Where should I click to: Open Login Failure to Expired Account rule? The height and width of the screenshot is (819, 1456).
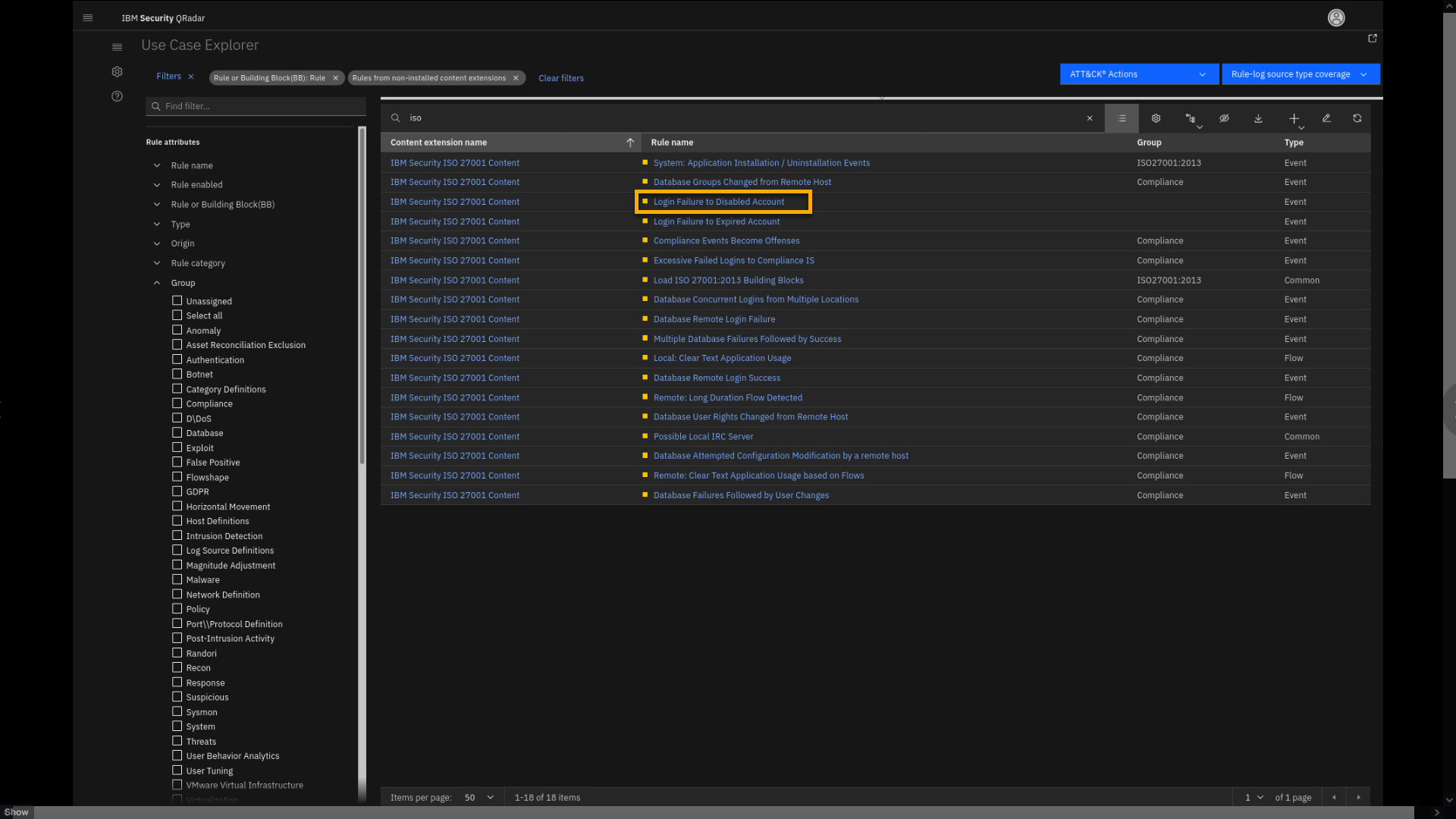716,221
